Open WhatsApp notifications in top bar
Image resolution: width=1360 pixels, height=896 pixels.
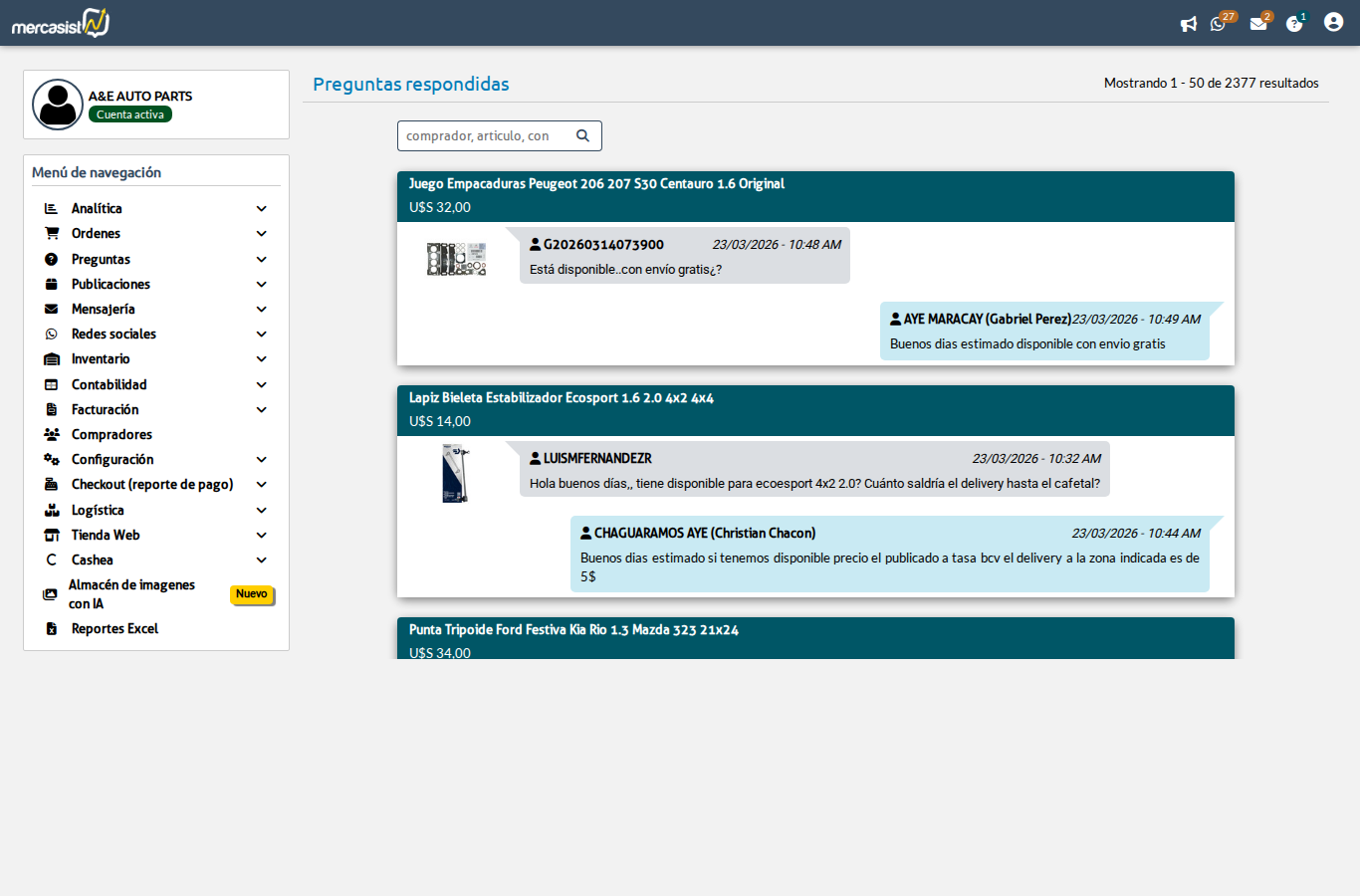coord(1219,24)
